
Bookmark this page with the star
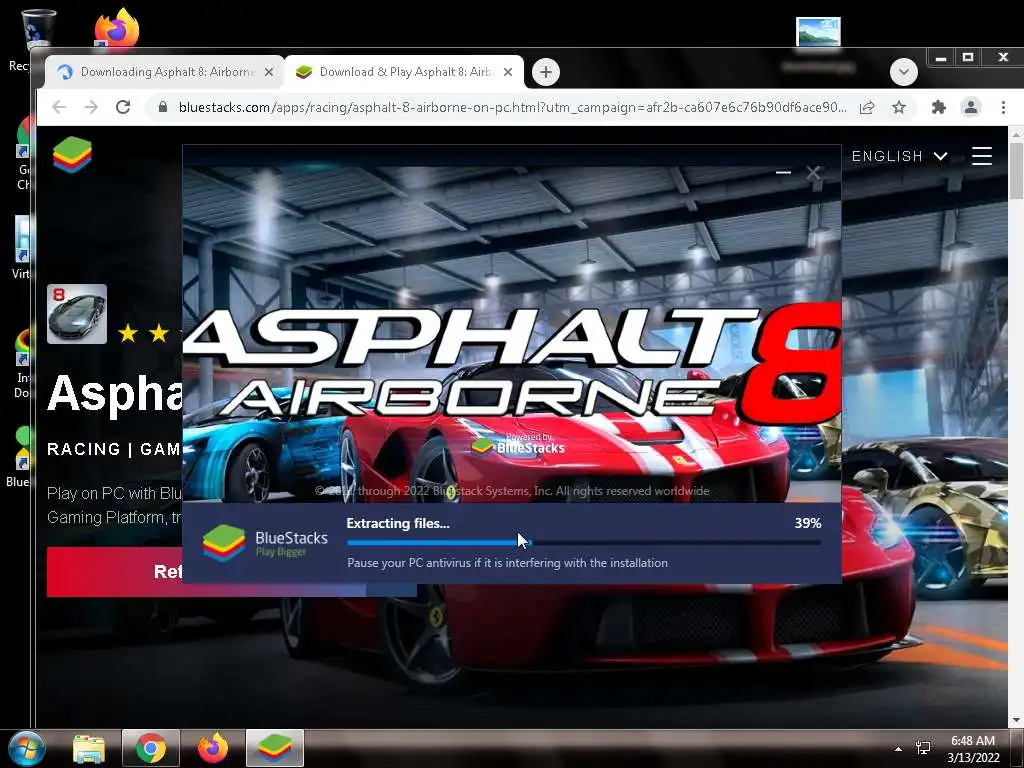pos(899,107)
